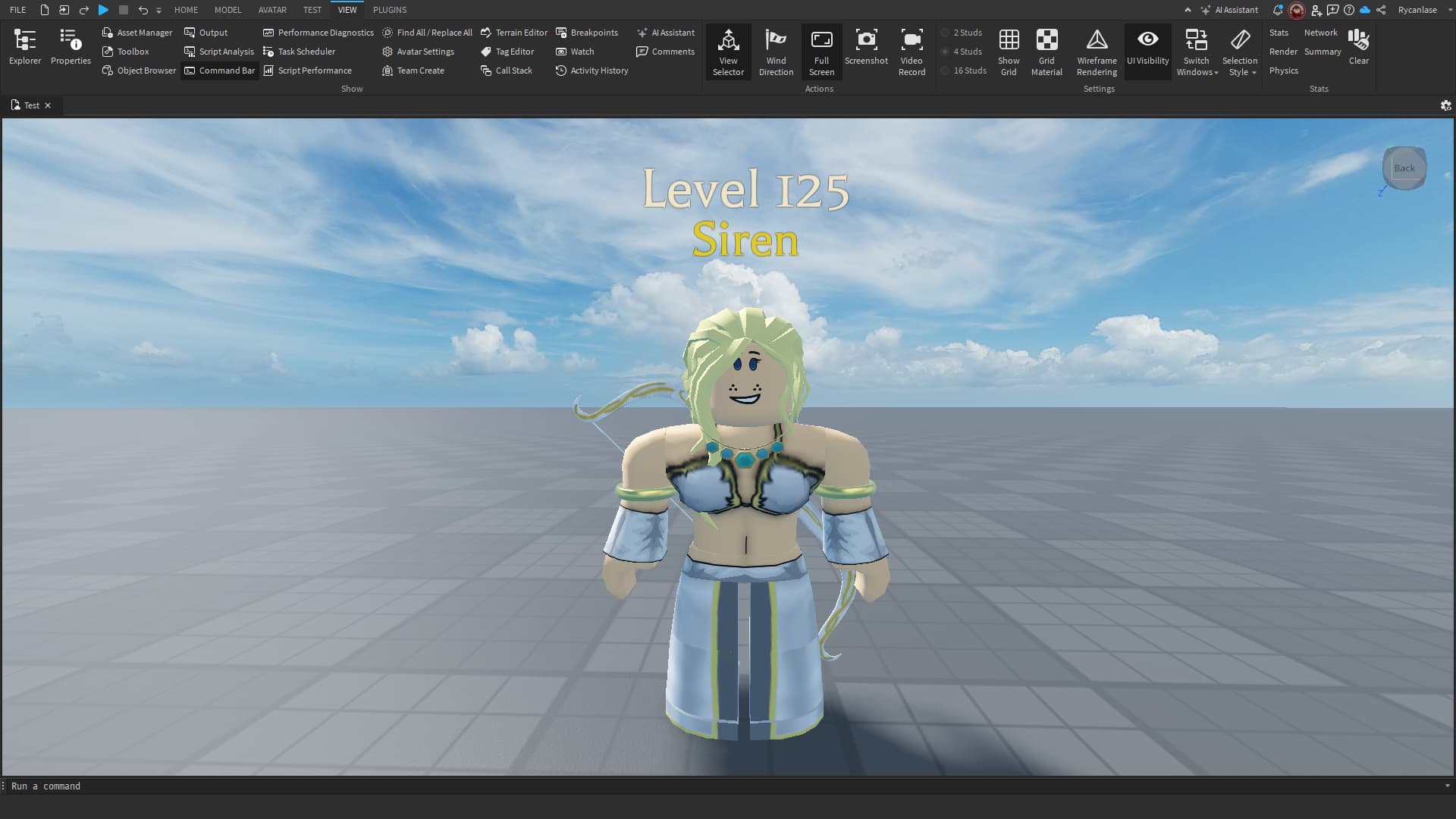
Task: Open the PLUGINS ribbon tab
Action: tap(390, 10)
